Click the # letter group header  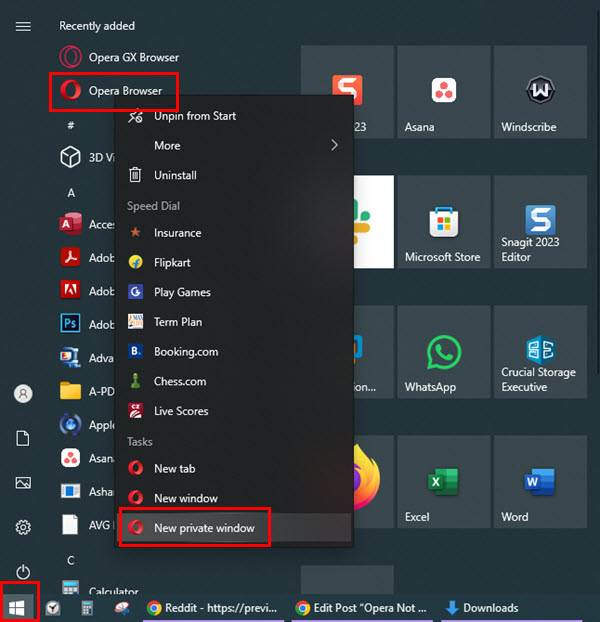(71, 125)
